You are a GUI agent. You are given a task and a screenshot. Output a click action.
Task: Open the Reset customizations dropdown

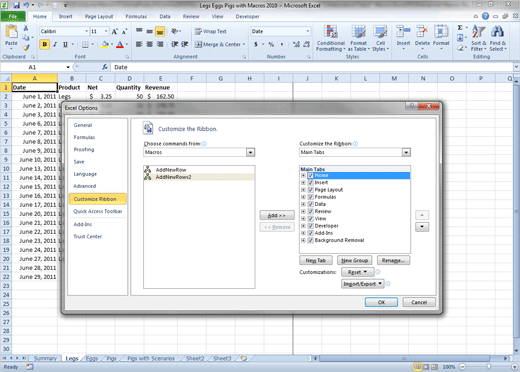click(x=357, y=272)
